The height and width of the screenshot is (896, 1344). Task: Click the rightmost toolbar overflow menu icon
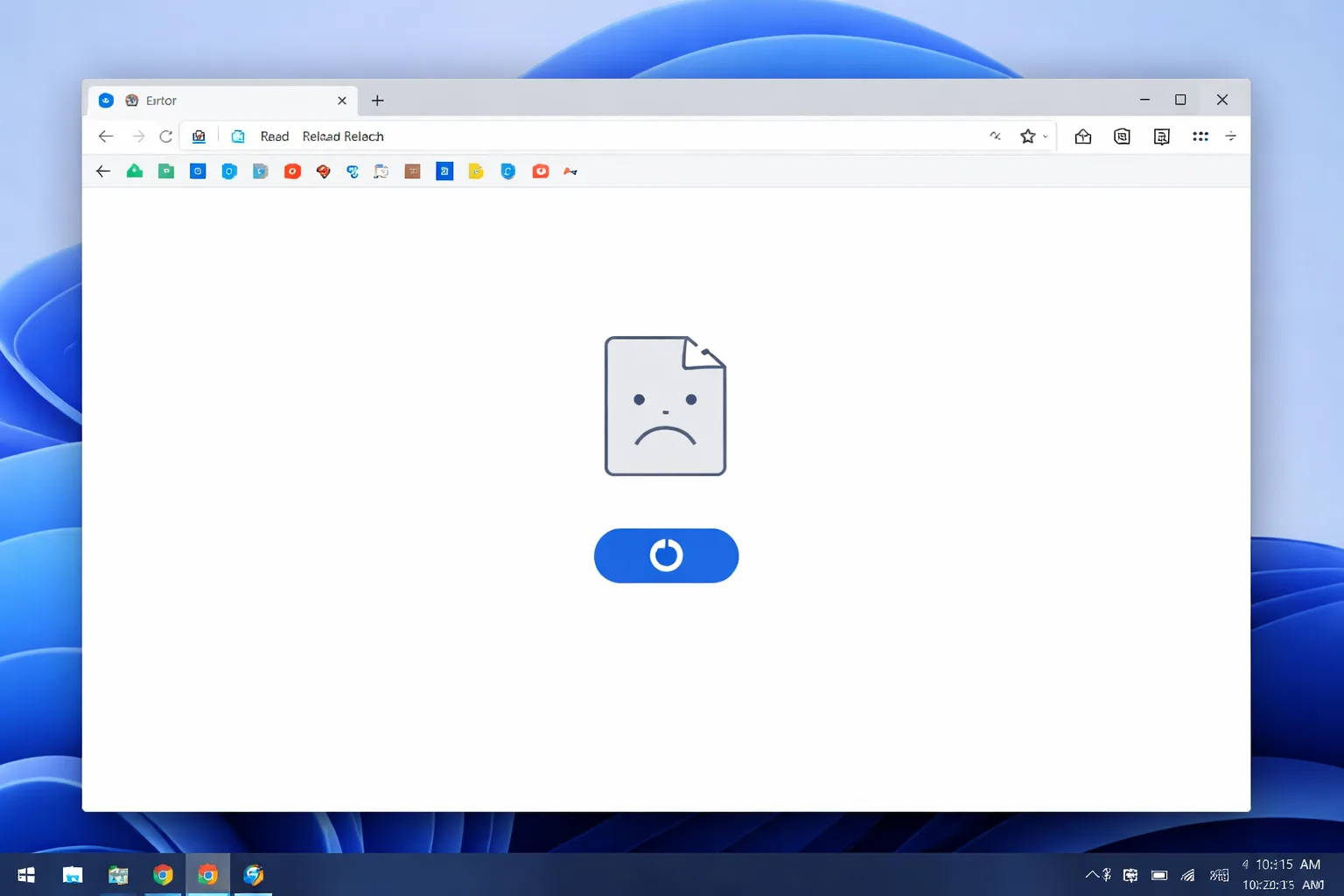click(x=1230, y=136)
